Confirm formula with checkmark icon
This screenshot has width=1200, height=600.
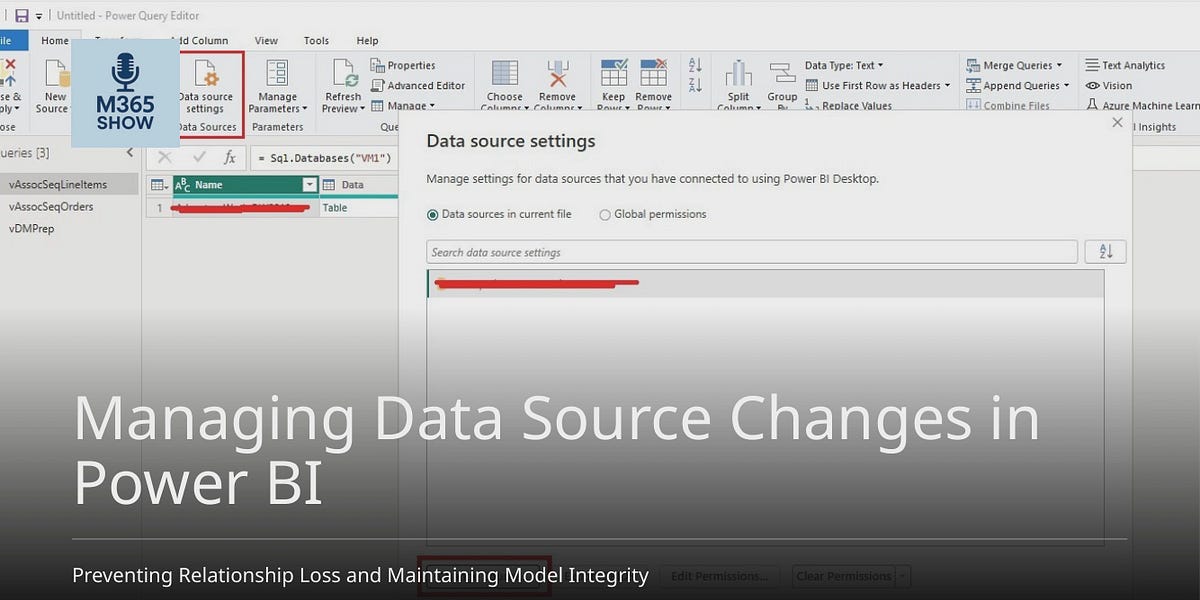pos(198,157)
